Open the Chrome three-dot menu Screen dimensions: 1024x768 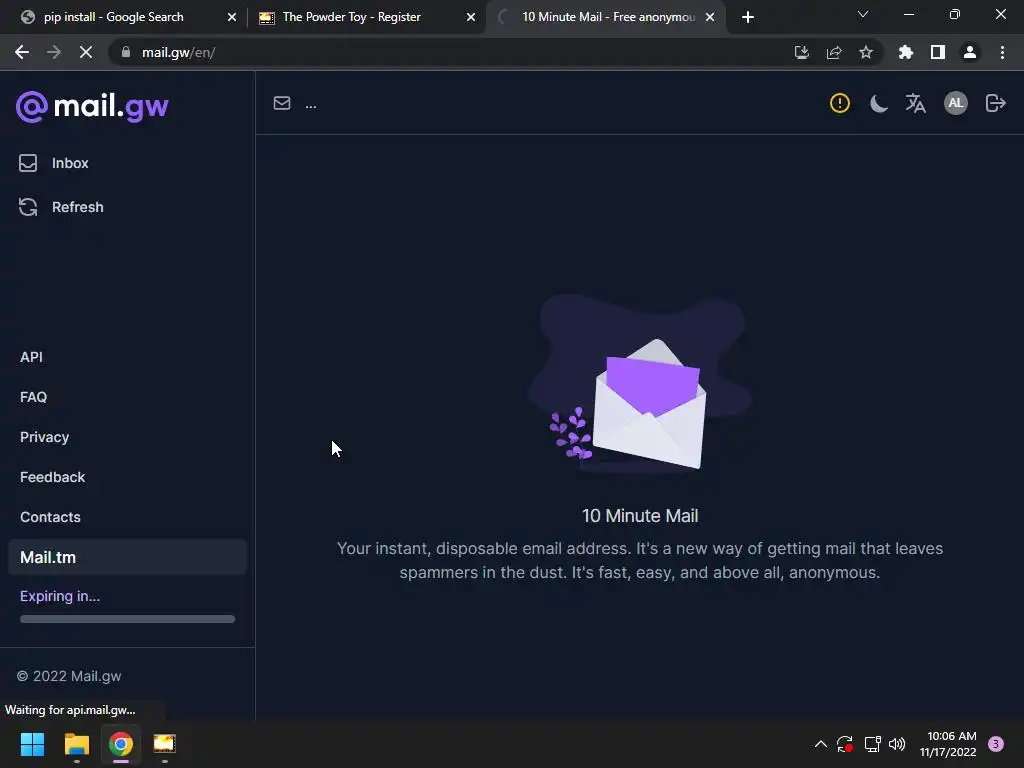(x=1002, y=52)
